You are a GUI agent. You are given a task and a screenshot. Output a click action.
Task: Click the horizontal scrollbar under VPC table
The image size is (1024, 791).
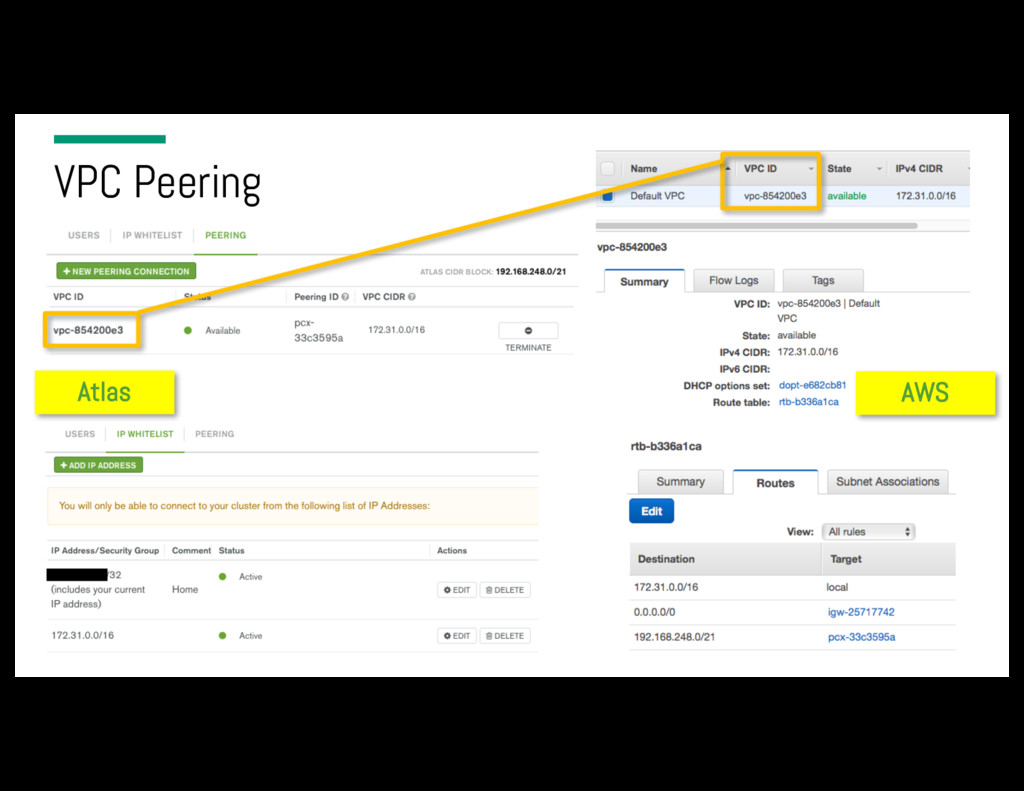(x=756, y=225)
